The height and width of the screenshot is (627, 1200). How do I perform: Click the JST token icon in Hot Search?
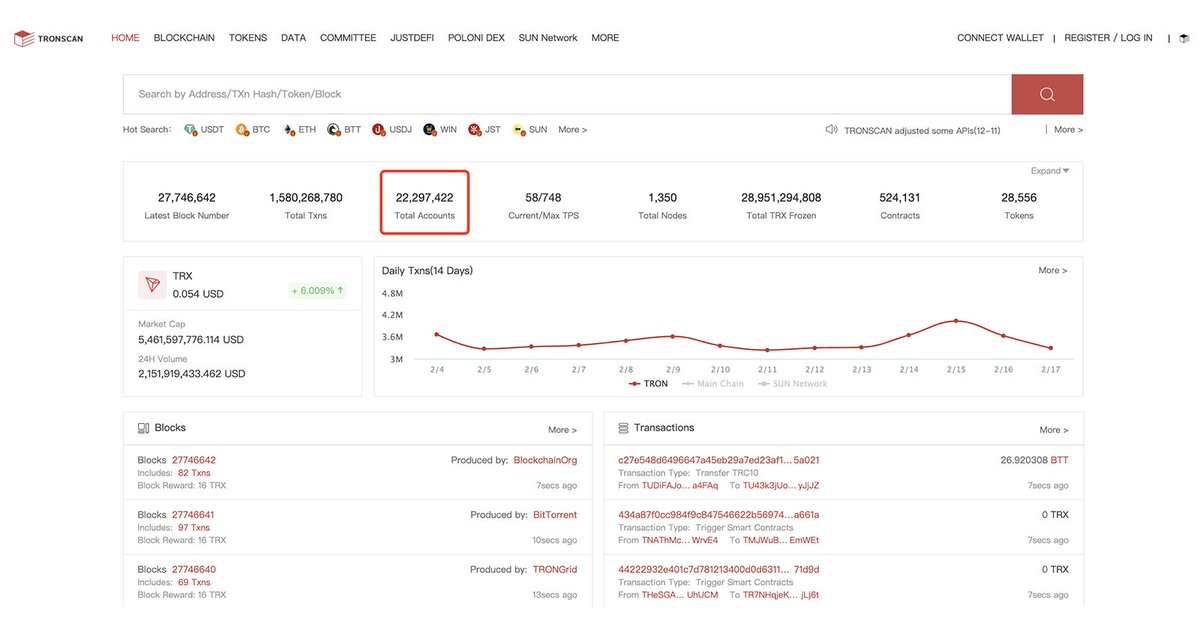474,130
